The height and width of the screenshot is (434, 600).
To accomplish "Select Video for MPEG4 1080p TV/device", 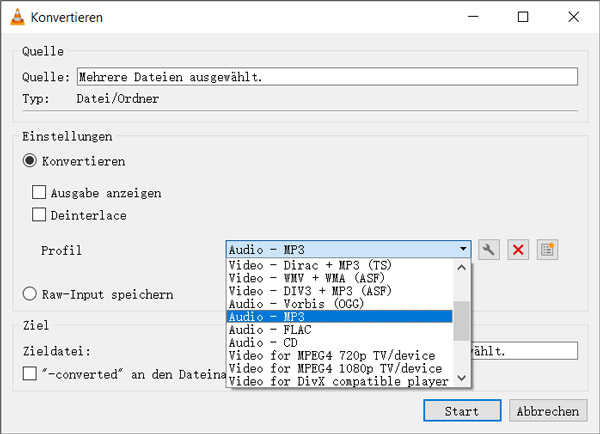I will (x=340, y=368).
